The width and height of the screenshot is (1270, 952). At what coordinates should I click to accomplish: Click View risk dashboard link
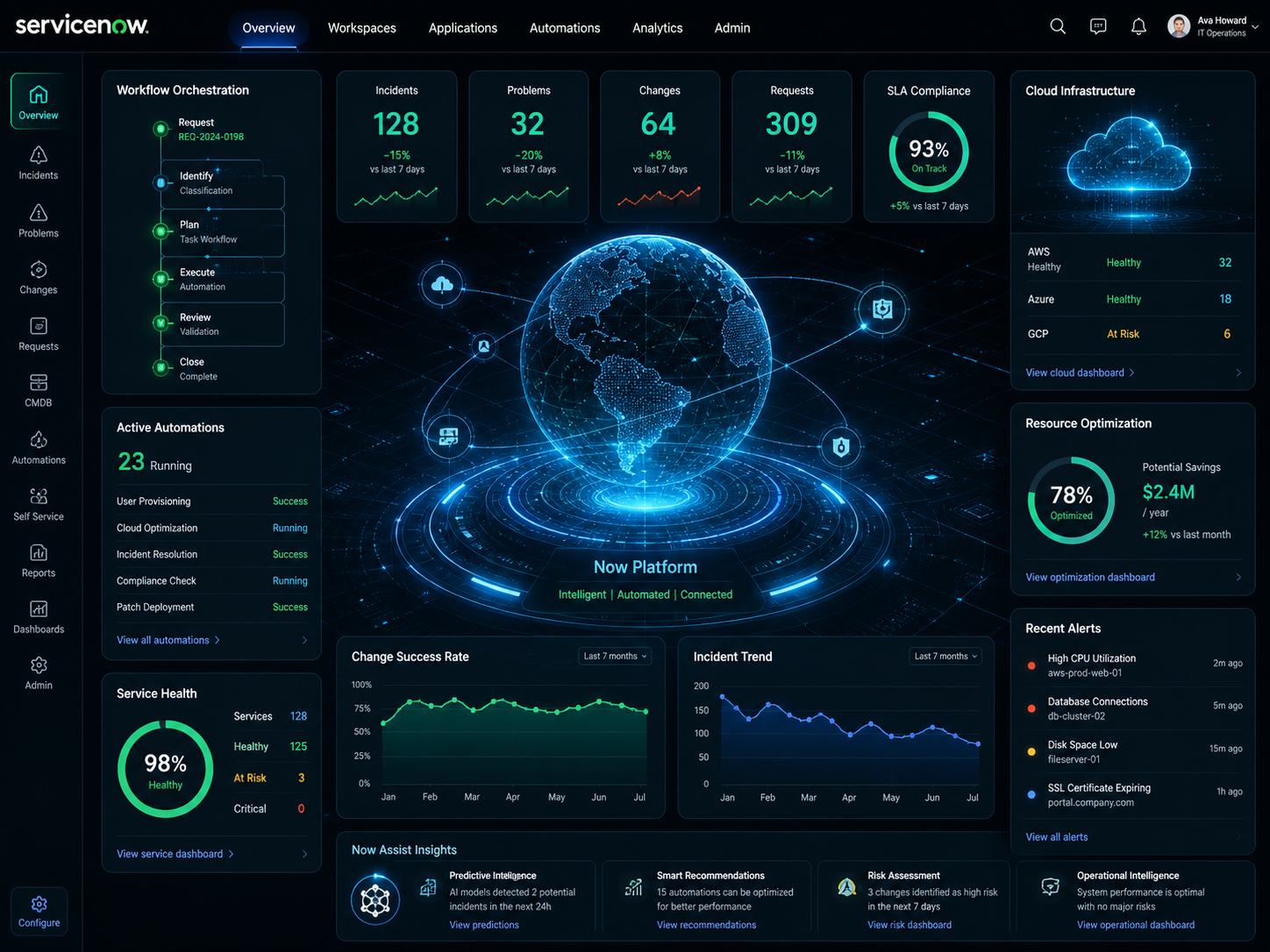pos(910,925)
